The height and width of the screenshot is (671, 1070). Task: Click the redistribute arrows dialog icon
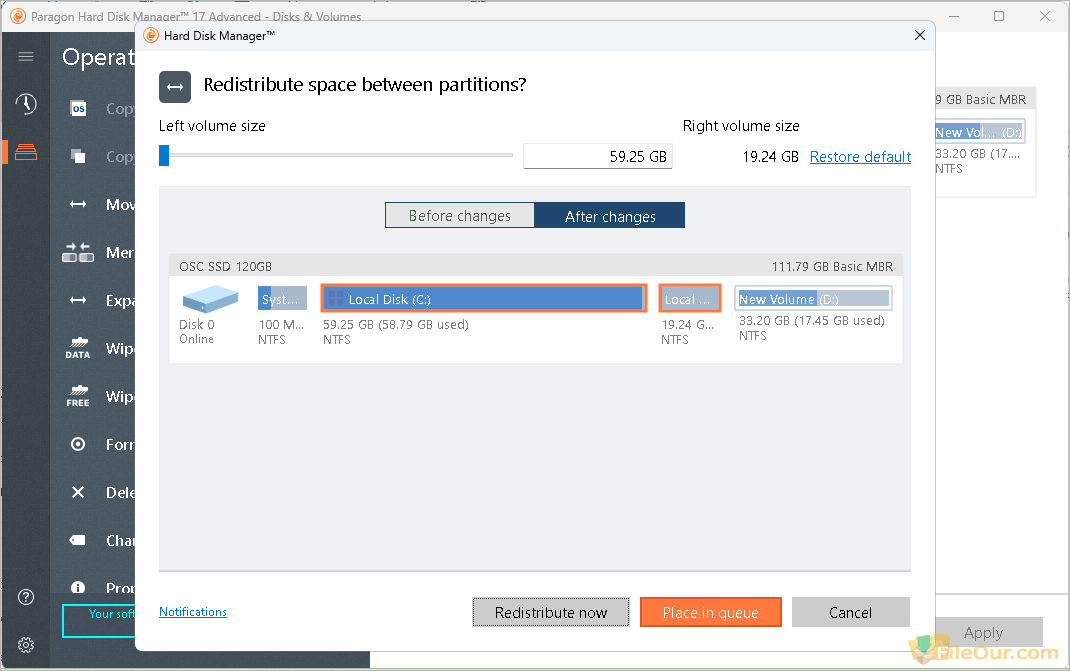click(175, 87)
